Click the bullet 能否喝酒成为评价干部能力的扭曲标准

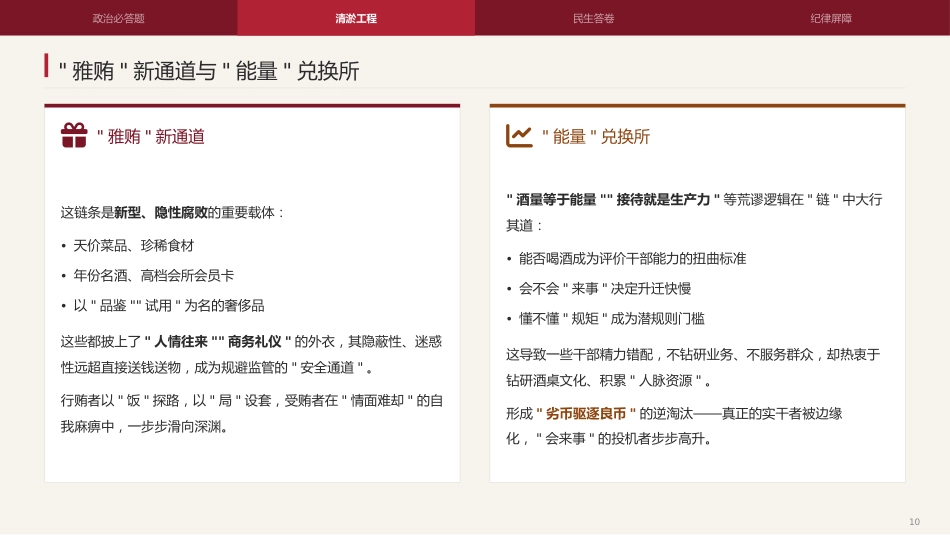tap(633, 259)
